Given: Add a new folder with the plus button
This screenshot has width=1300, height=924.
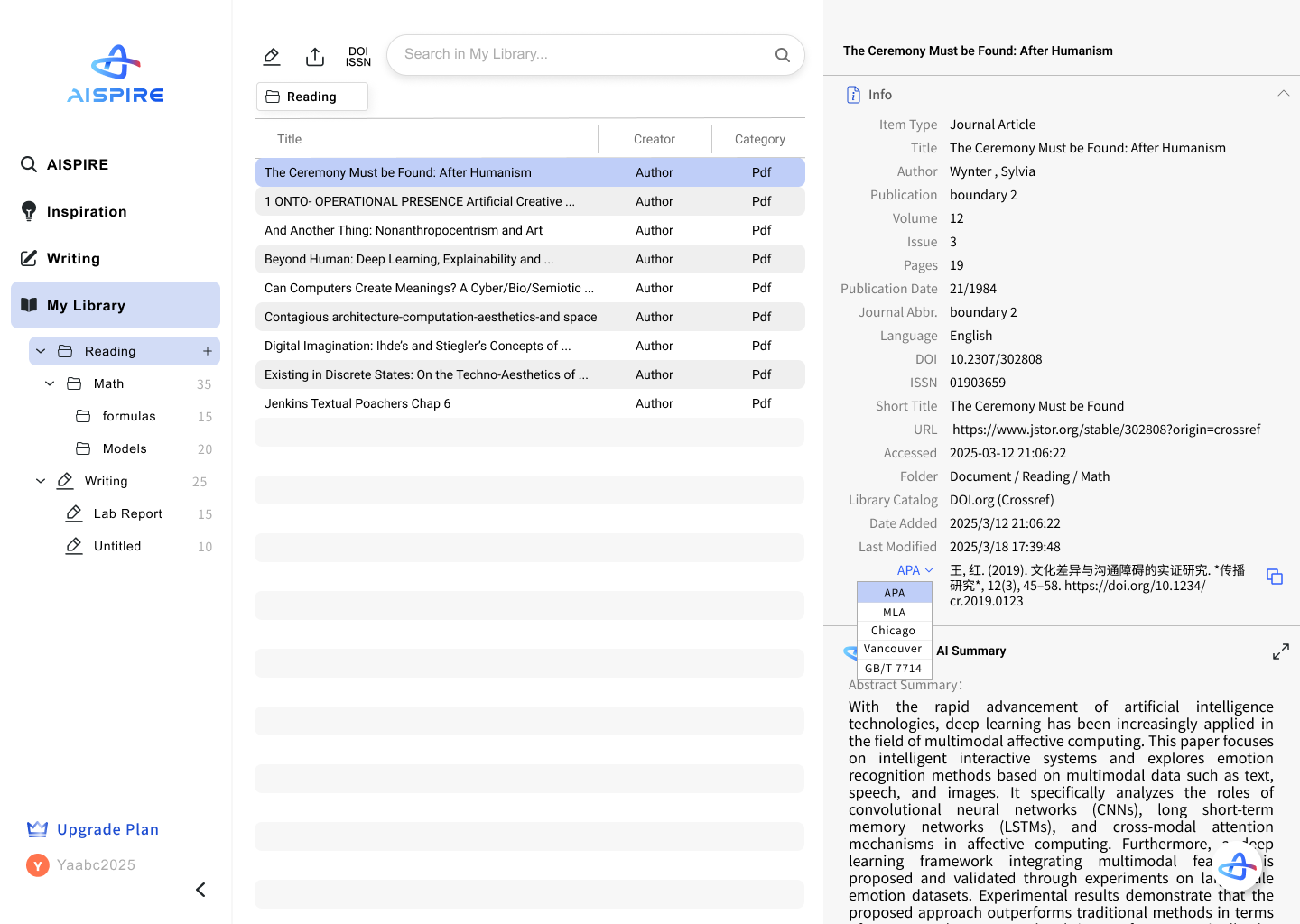Looking at the screenshot, I should [208, 351].
